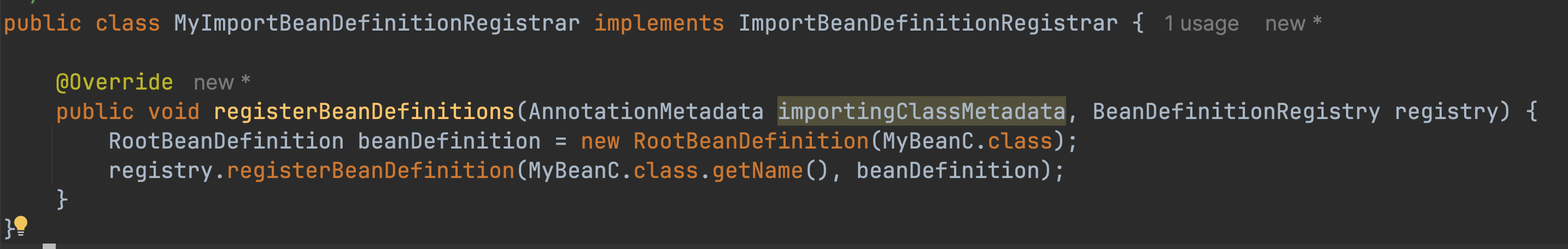Click the yellow lightbulb quick-fix icon
1568x249 pixels.
(x=21, y=225)
